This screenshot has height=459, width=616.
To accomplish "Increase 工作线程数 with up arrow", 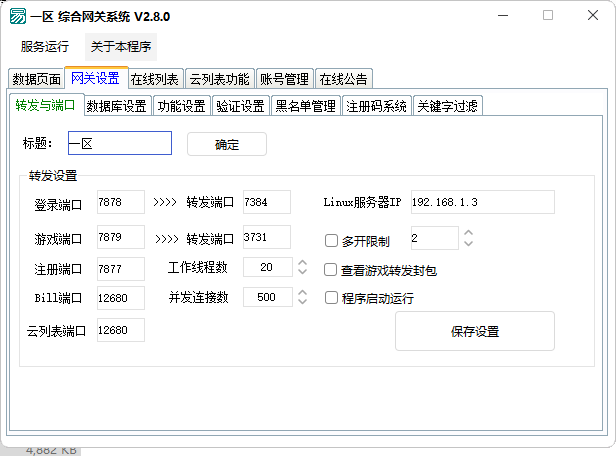I will click(x=302, y=263).
